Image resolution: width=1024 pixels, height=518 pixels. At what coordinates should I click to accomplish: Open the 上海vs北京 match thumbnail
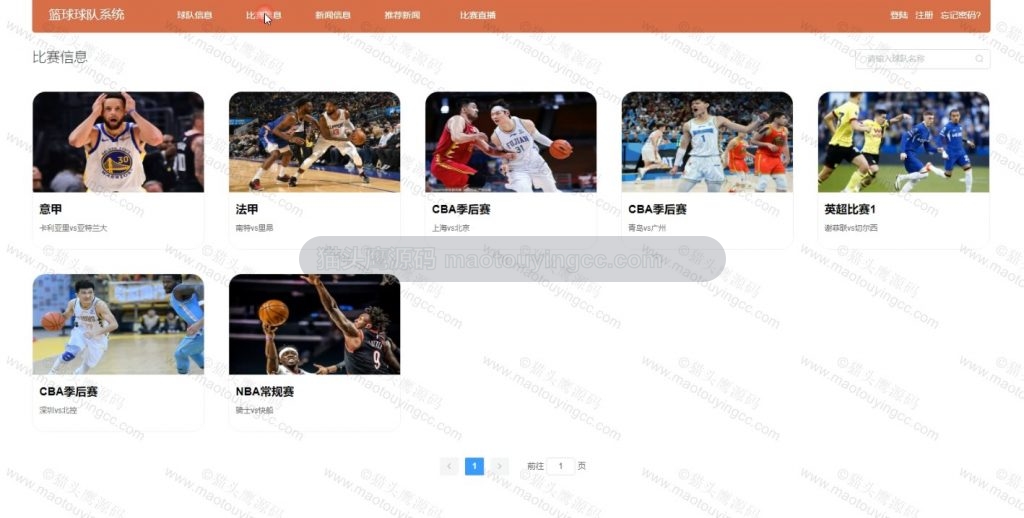coord(511,142)
